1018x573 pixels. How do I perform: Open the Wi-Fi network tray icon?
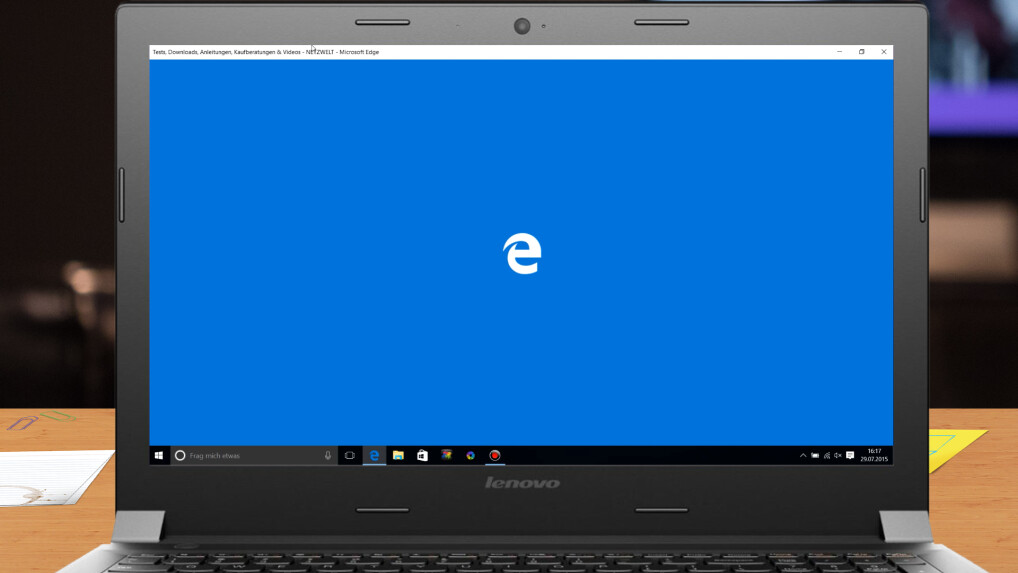827,455
